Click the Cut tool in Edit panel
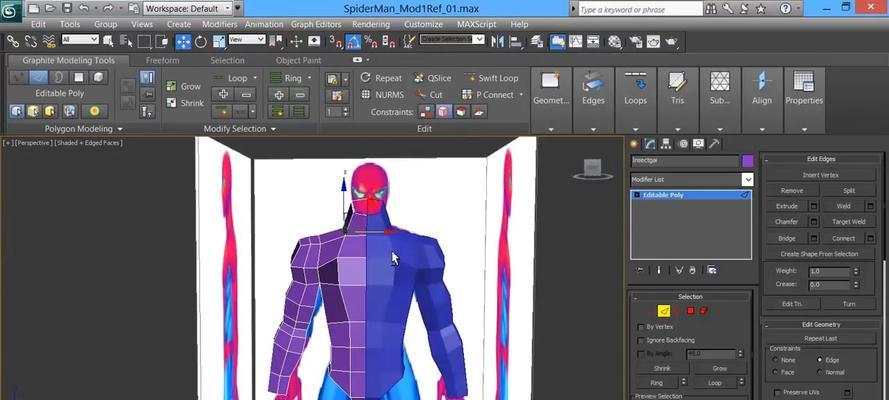Screen dimensions: 889x400 click(429, 95)
